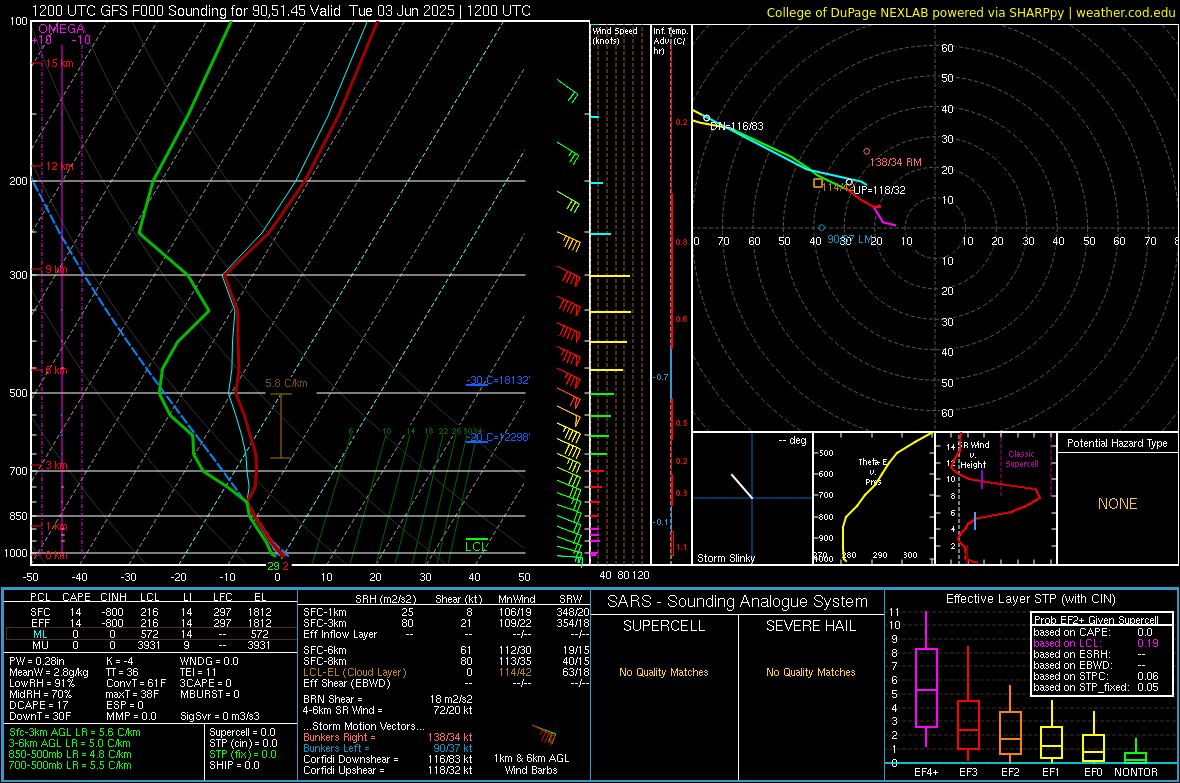The image size is (1180, 783).
Task: Click the 5.8 C/km lapse rate label
Action: click(x=286, y=383)
